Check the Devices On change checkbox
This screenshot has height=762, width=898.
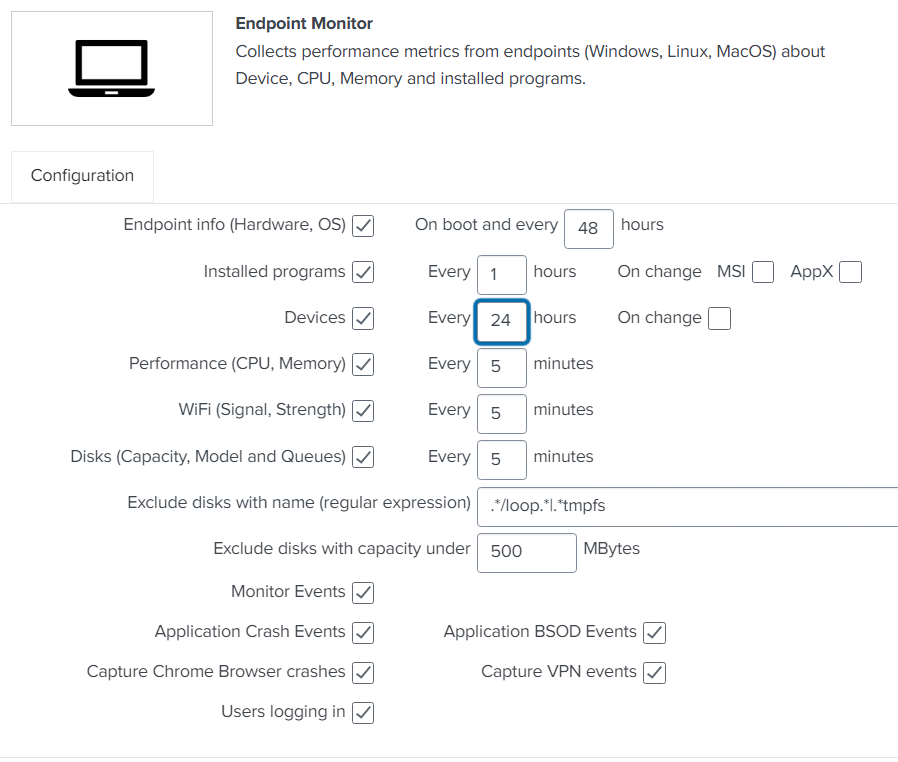pyautogui.click(x=719, y=319)
